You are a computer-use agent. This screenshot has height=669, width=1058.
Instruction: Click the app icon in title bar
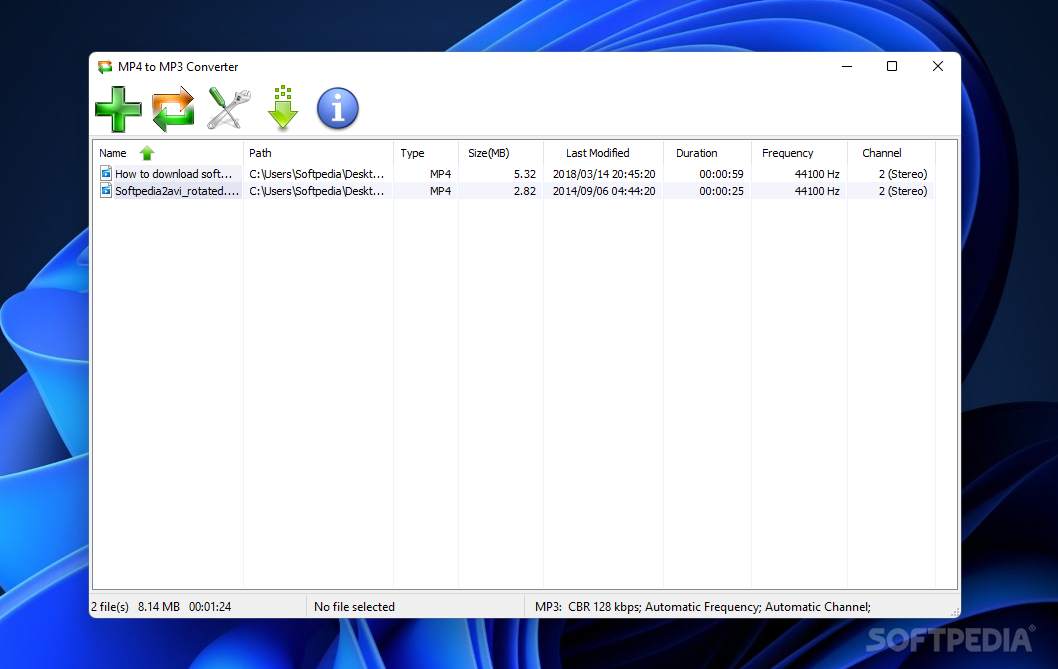point(105,67)
